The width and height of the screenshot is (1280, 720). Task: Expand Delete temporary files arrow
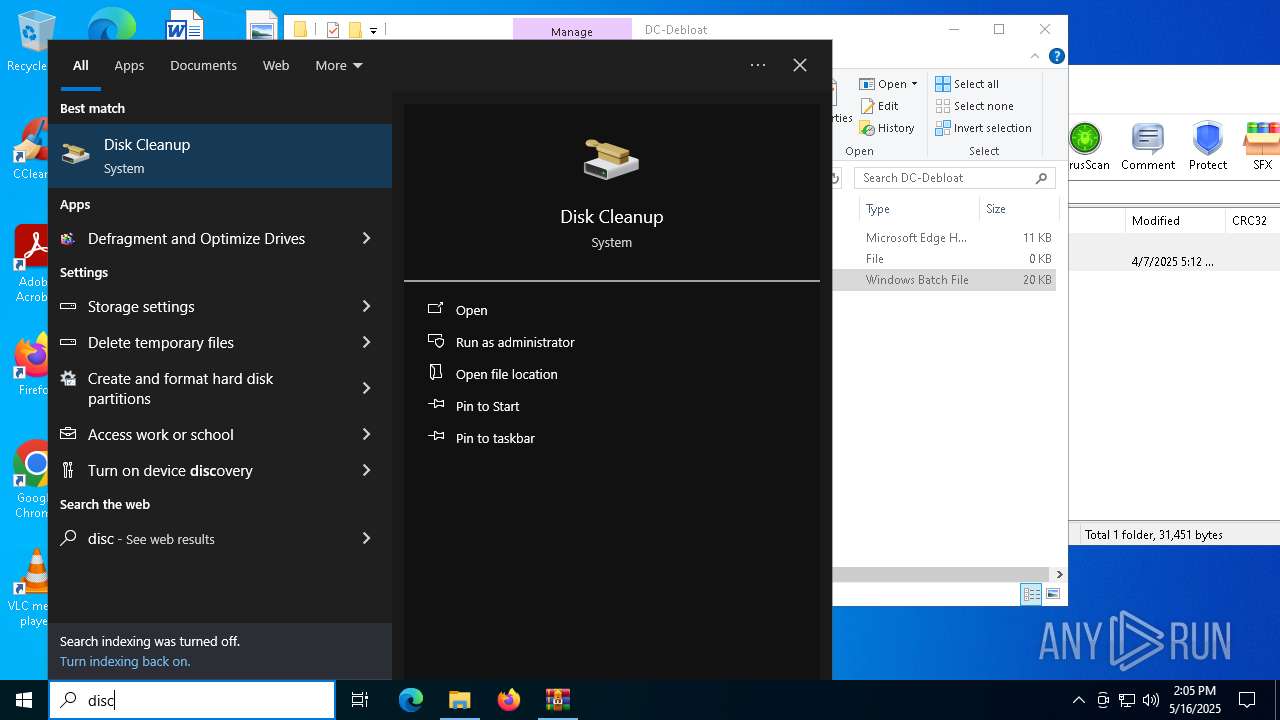[x=366, y=342]
